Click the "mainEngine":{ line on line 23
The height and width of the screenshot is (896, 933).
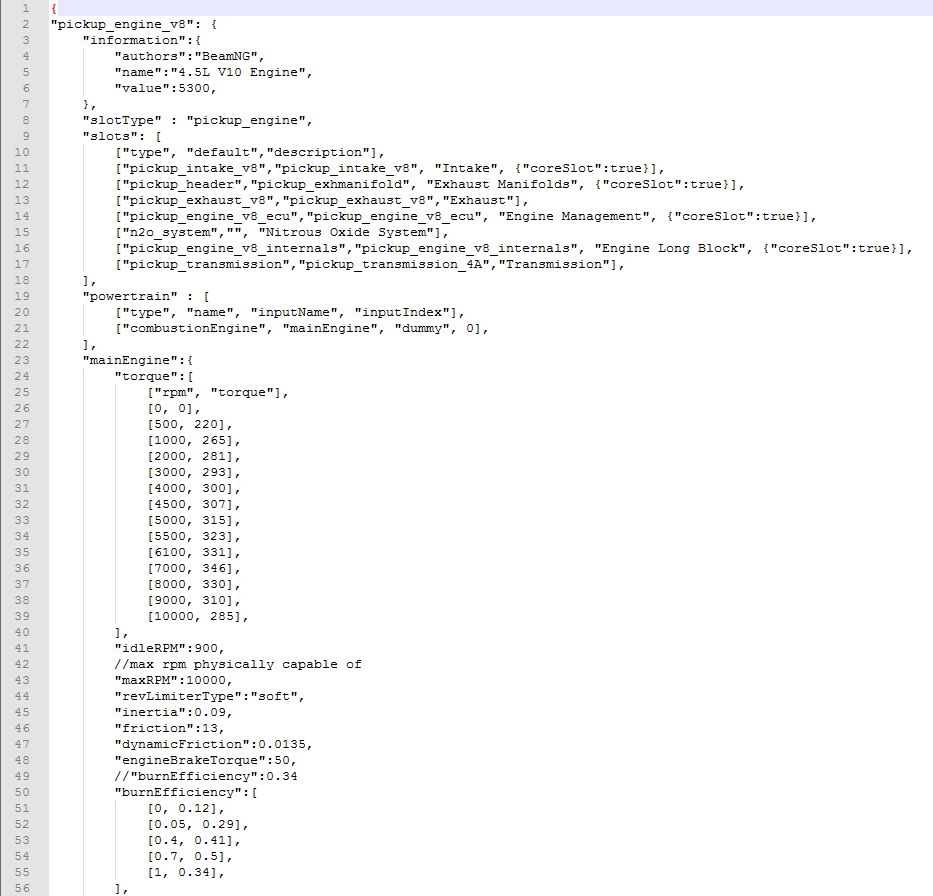tap(137, 361)
